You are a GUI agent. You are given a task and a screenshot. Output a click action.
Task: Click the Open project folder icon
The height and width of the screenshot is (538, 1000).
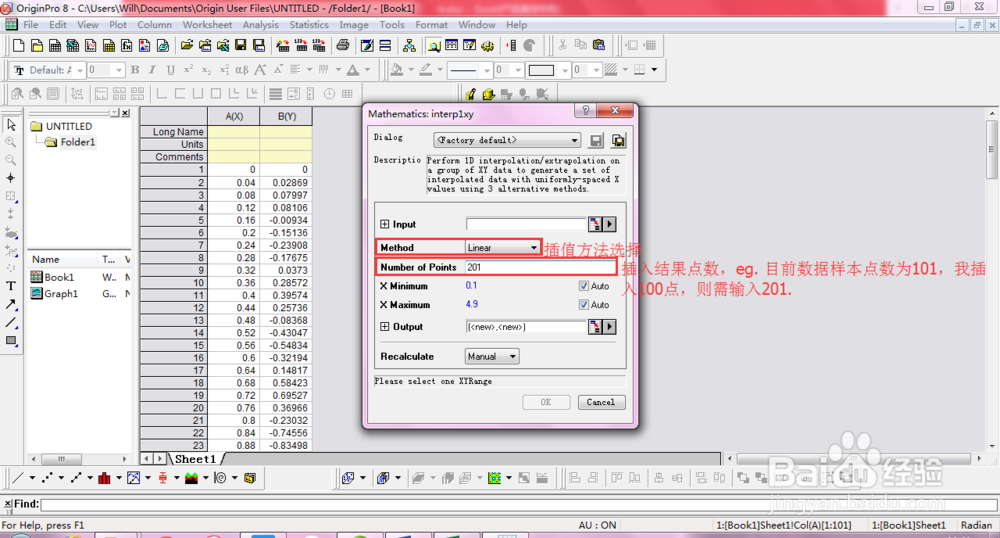pyautogui.click(x=187, y=45)
